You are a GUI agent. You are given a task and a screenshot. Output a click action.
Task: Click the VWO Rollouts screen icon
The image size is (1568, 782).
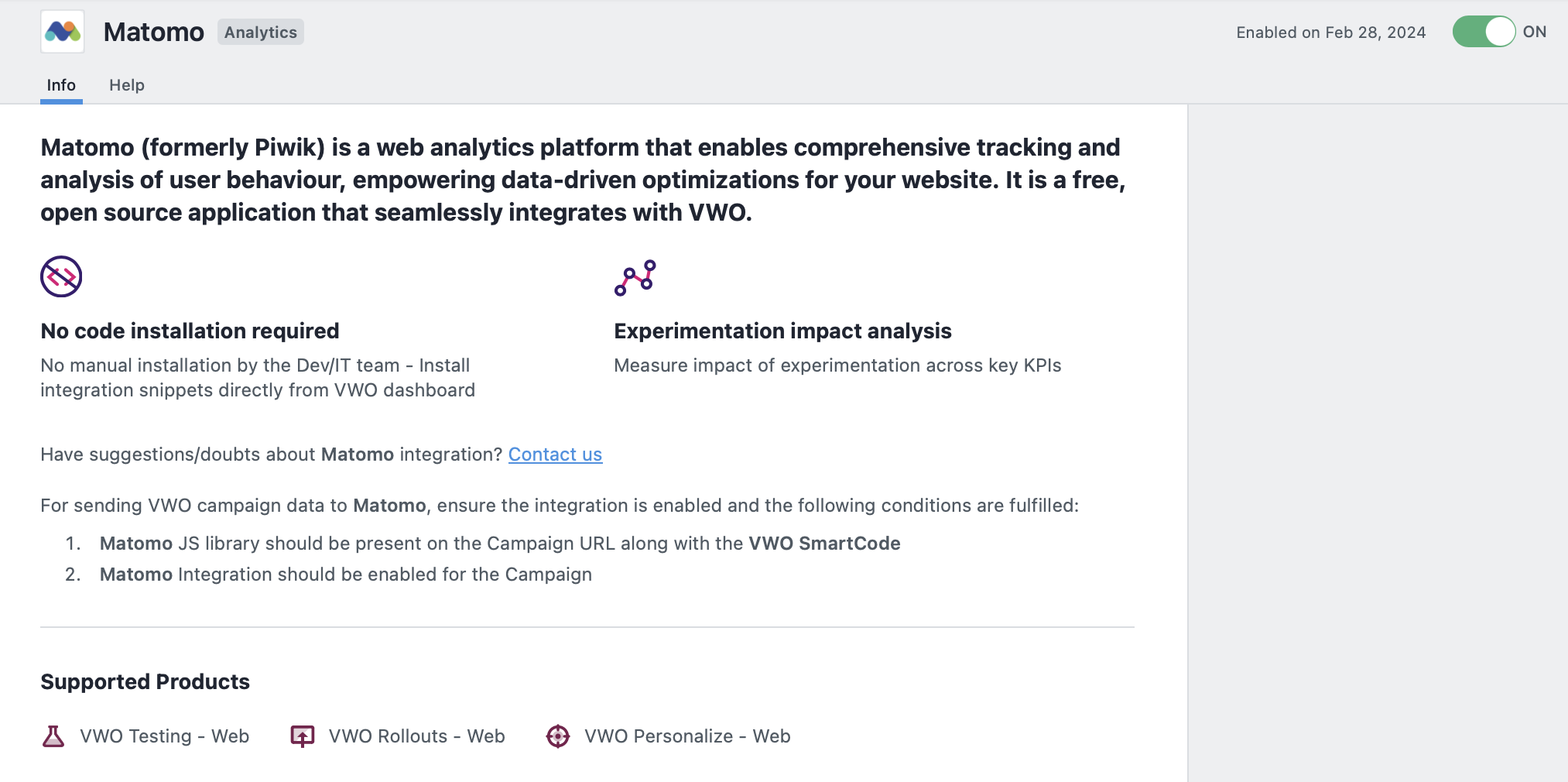coord(303,736)
